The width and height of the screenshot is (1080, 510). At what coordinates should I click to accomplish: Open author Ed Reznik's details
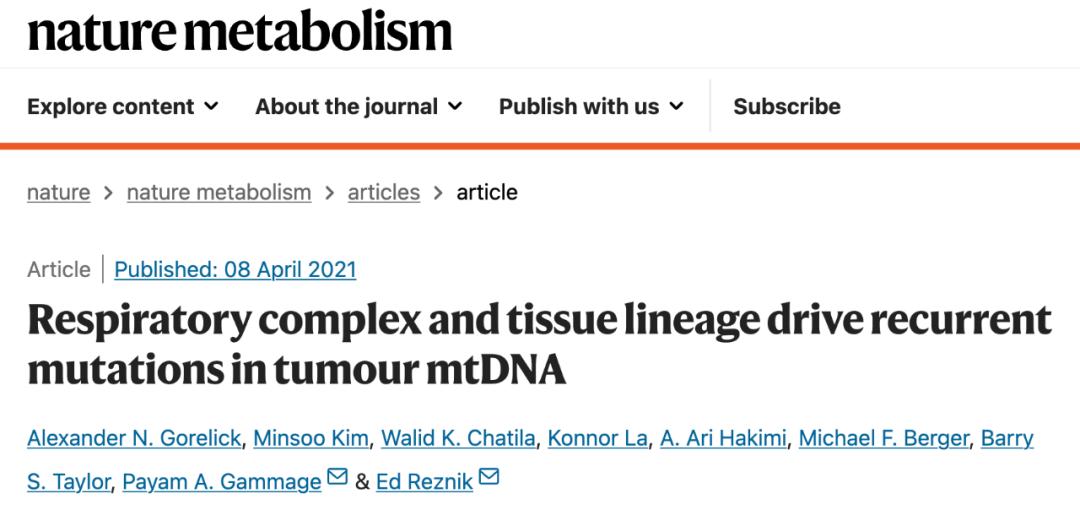click(424, 482)
